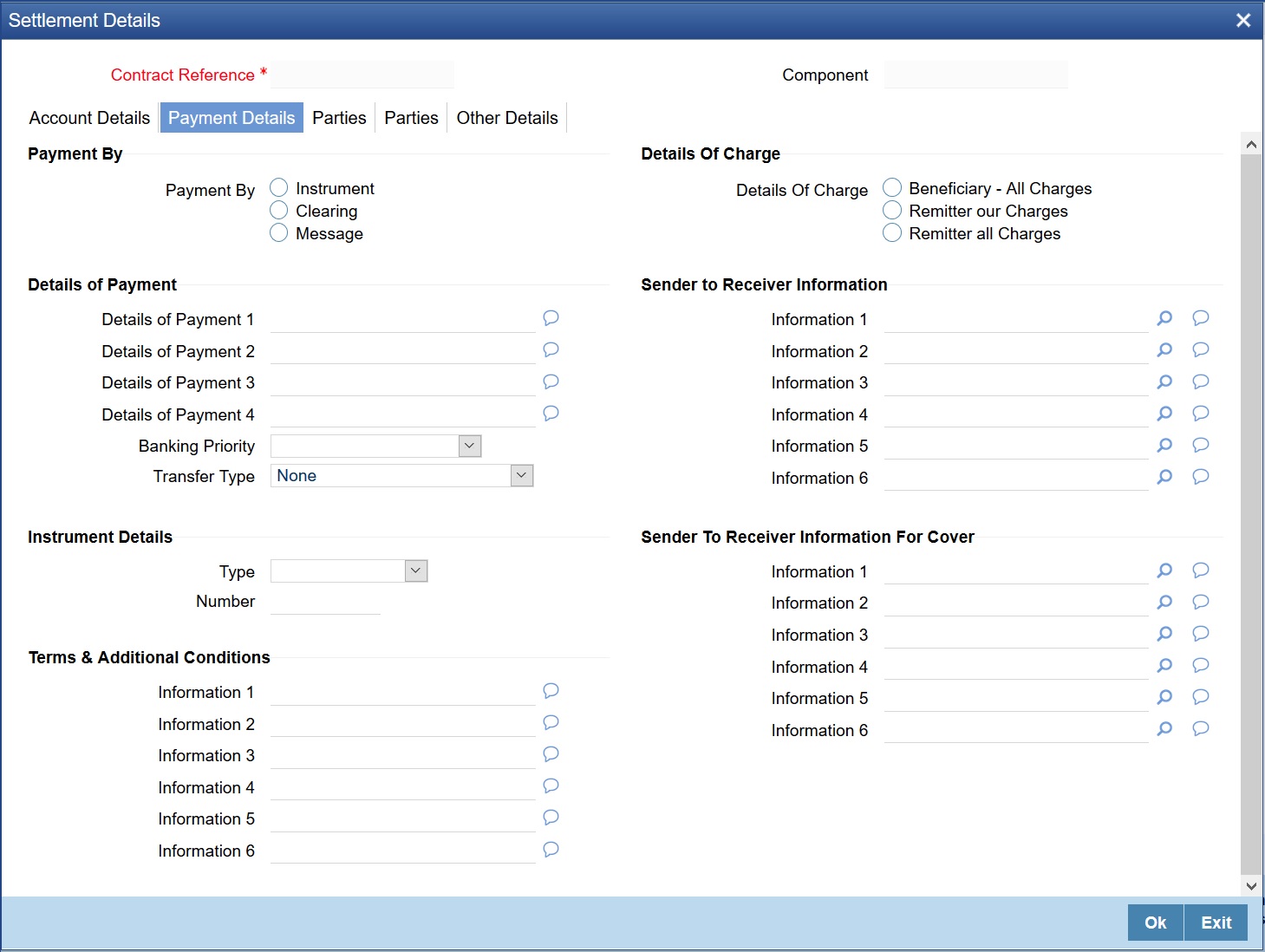Click the scrollbar up arrow
The image size is (1265, 952).
tap(1251, 144)
